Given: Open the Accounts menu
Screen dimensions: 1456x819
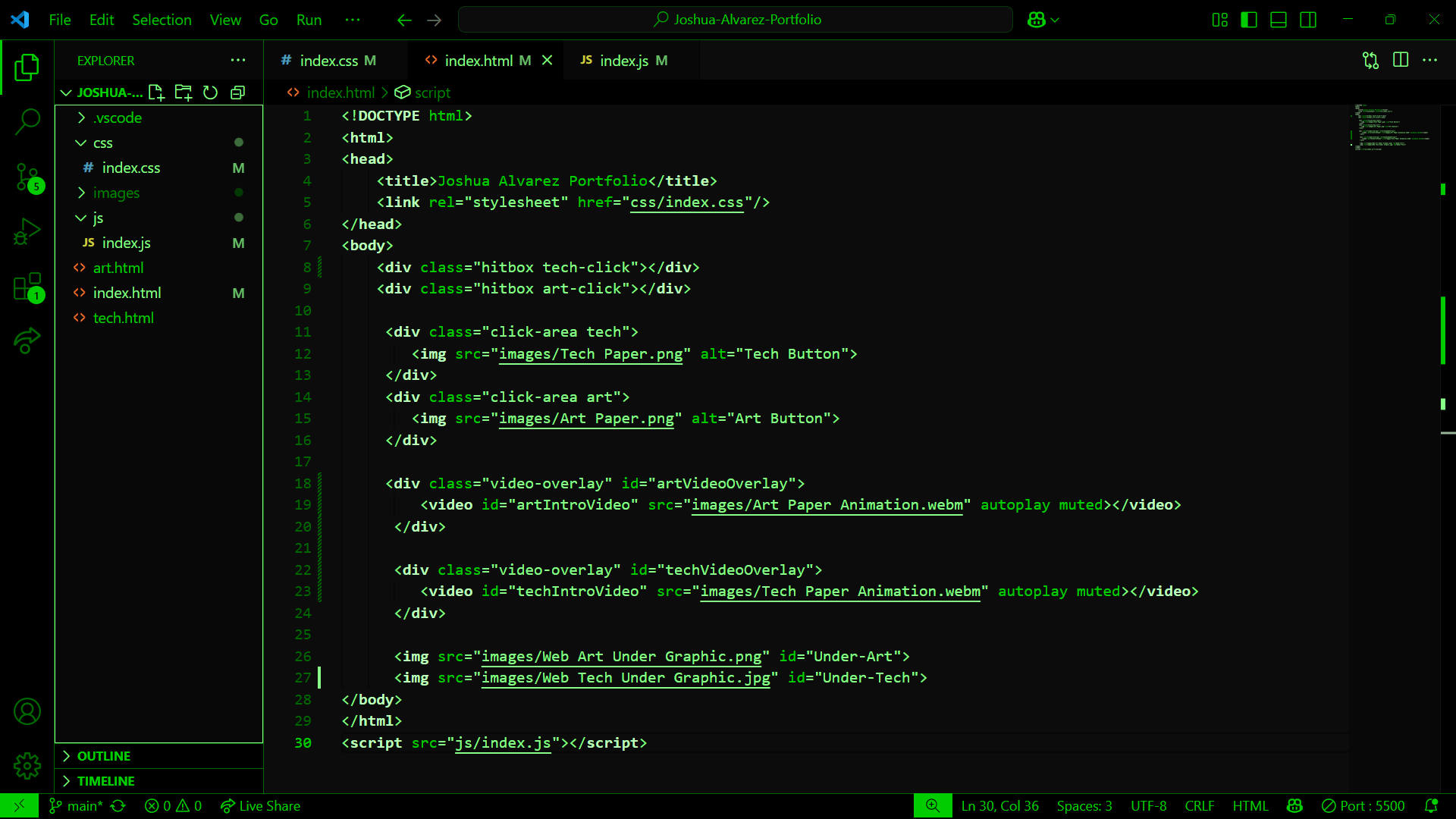Looking at the screenshot, I should pos(27,711).
